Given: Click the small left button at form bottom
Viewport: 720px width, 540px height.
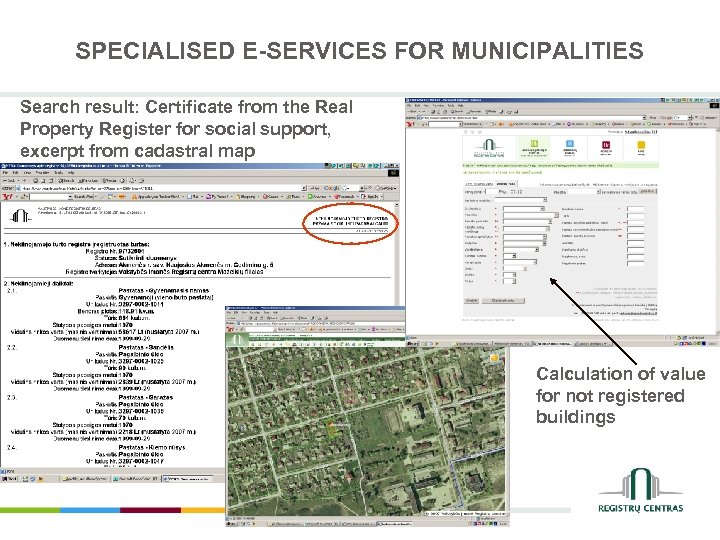Looking at the screenshot, I should coord(472,301).
